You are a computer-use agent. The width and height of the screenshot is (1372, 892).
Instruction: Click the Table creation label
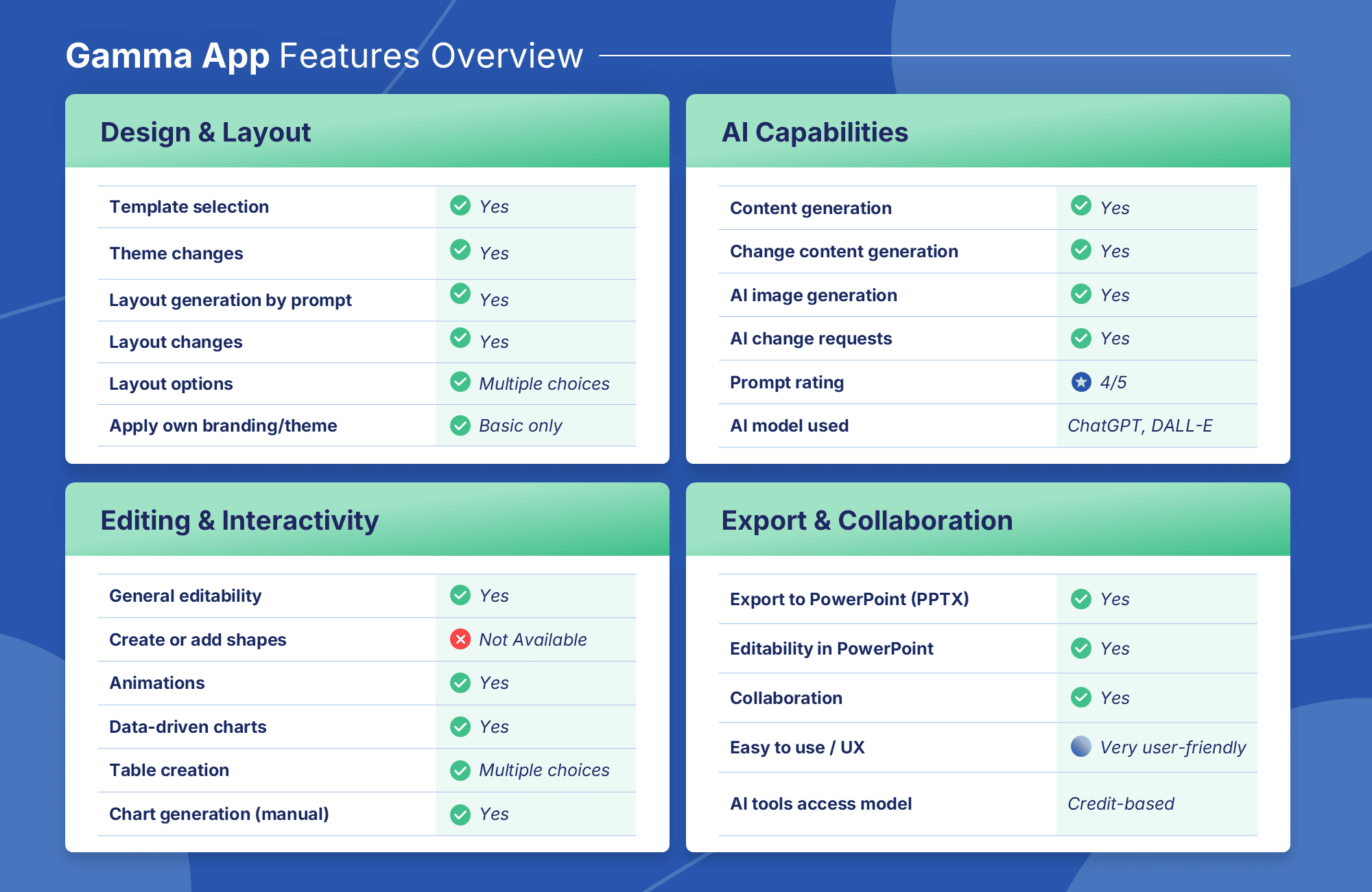[x=169, y=770]
